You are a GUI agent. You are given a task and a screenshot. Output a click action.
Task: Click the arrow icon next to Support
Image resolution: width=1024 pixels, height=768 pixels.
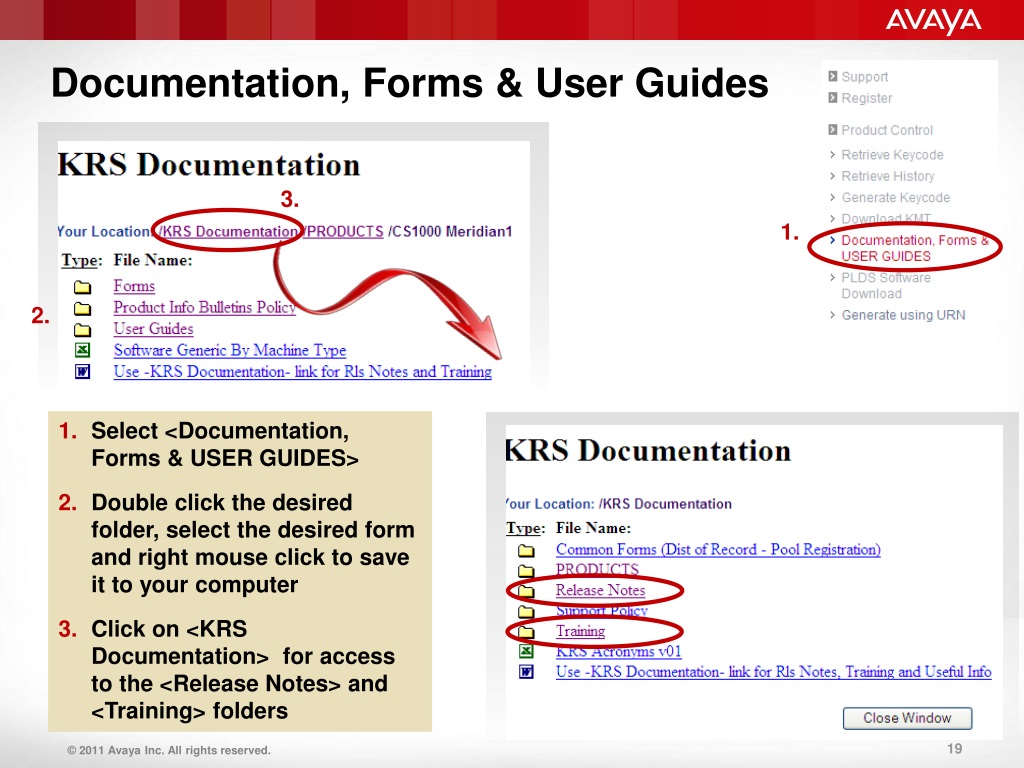tap(833, 76)
